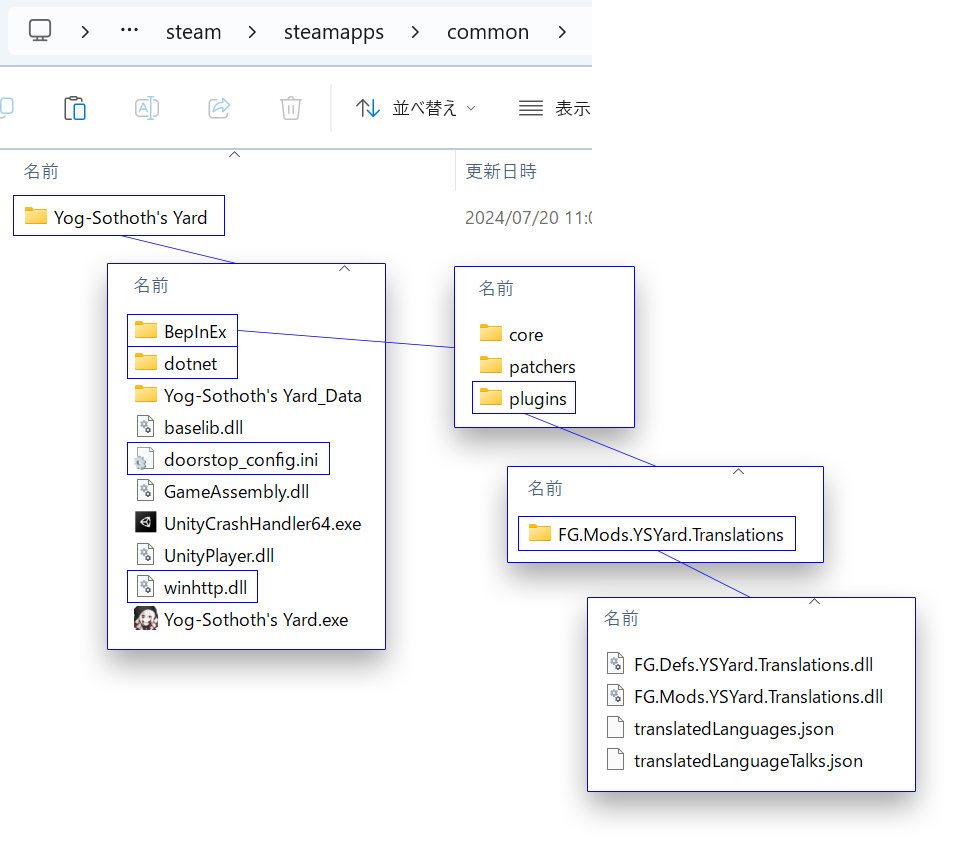Select the Yog-Sothoth's Yard_Data name
Image resolution: width=959 pixels, height=859 pixels.
(262, 396)
